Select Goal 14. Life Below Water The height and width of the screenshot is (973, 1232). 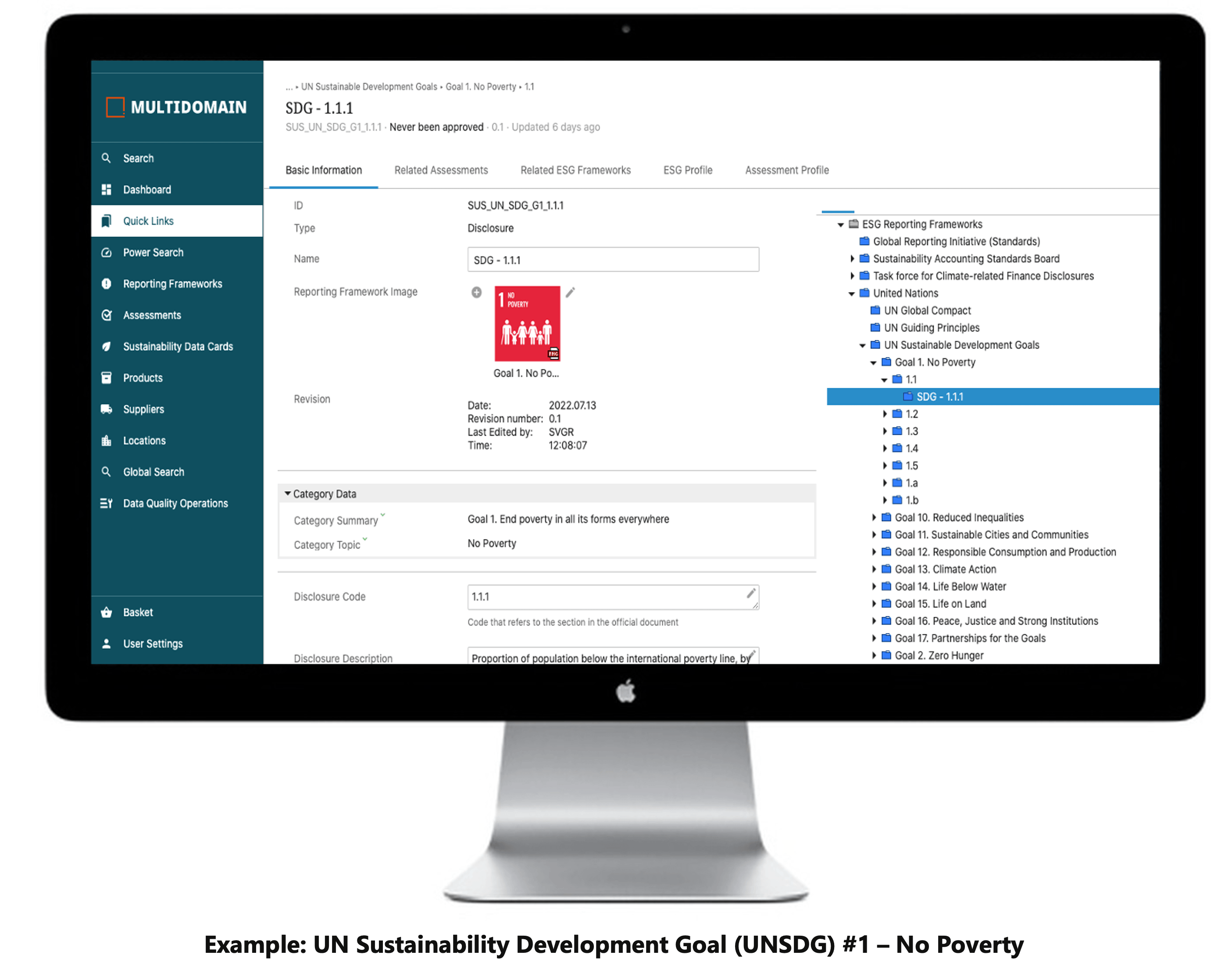click(950, 586)
